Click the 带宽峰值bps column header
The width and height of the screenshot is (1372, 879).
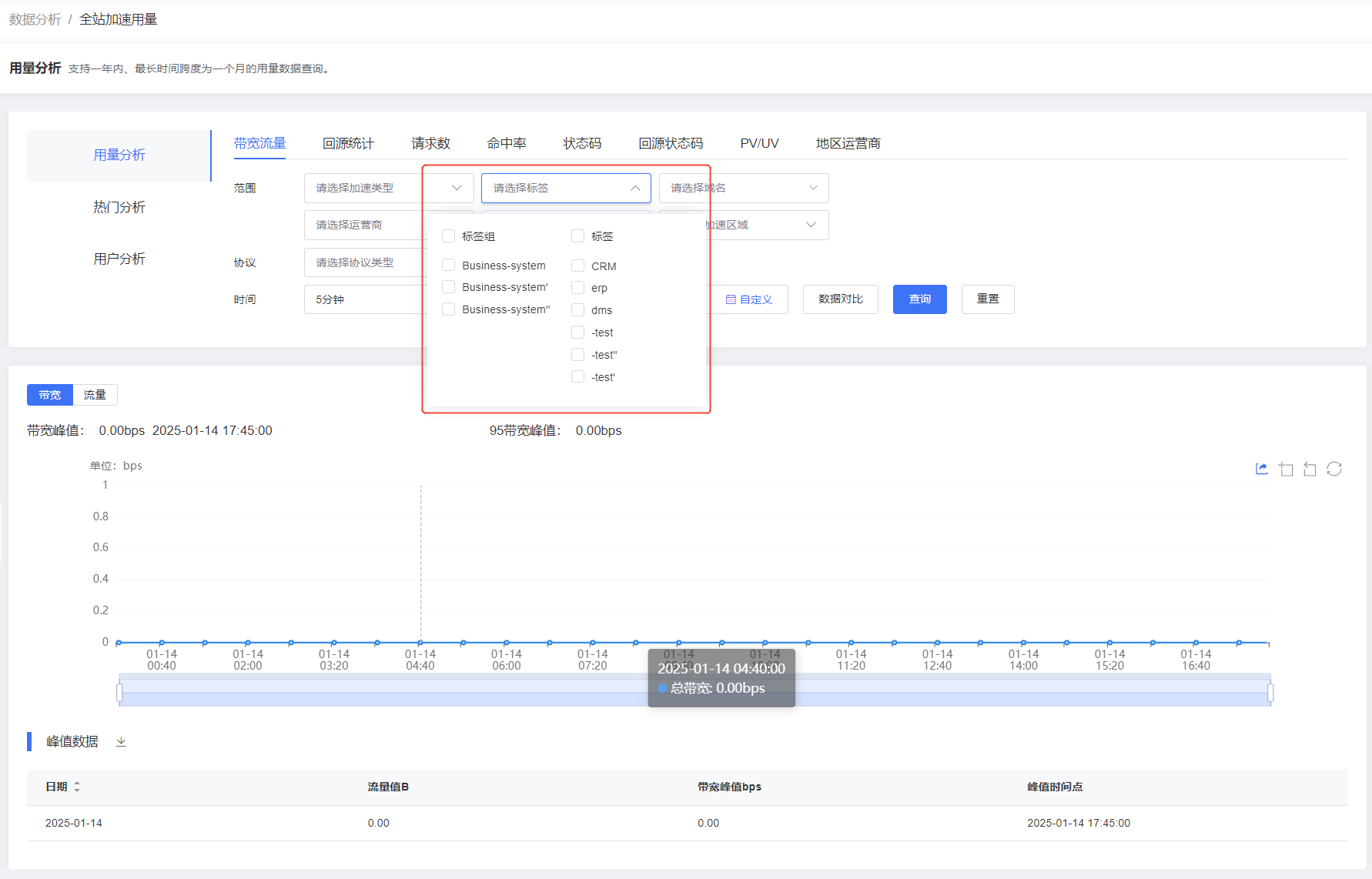tap(729, 787)
